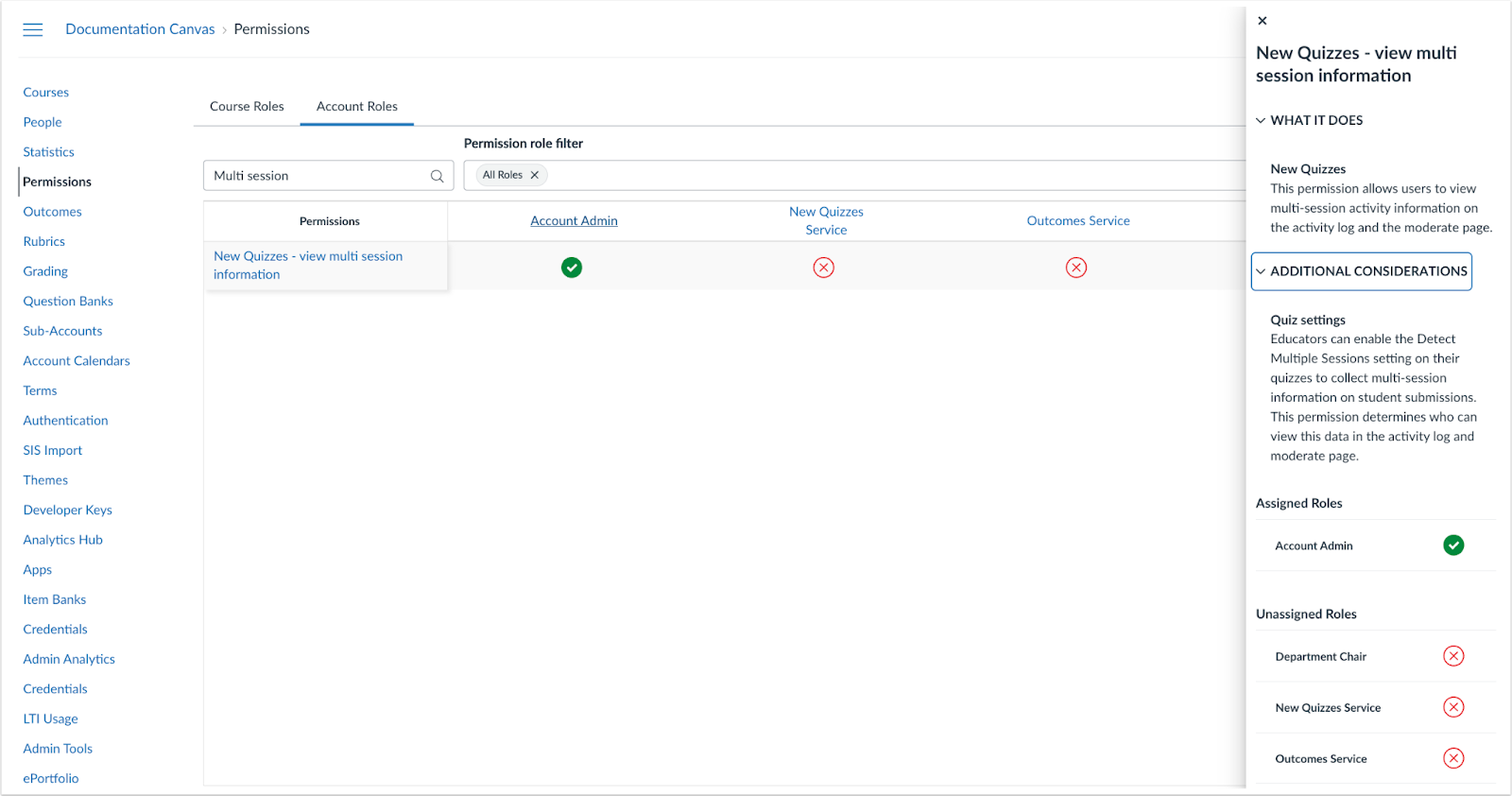Screen dimensions: 1512x796
Task: Toggle Outcomes Service permission in table
Action: point(1076,268)
